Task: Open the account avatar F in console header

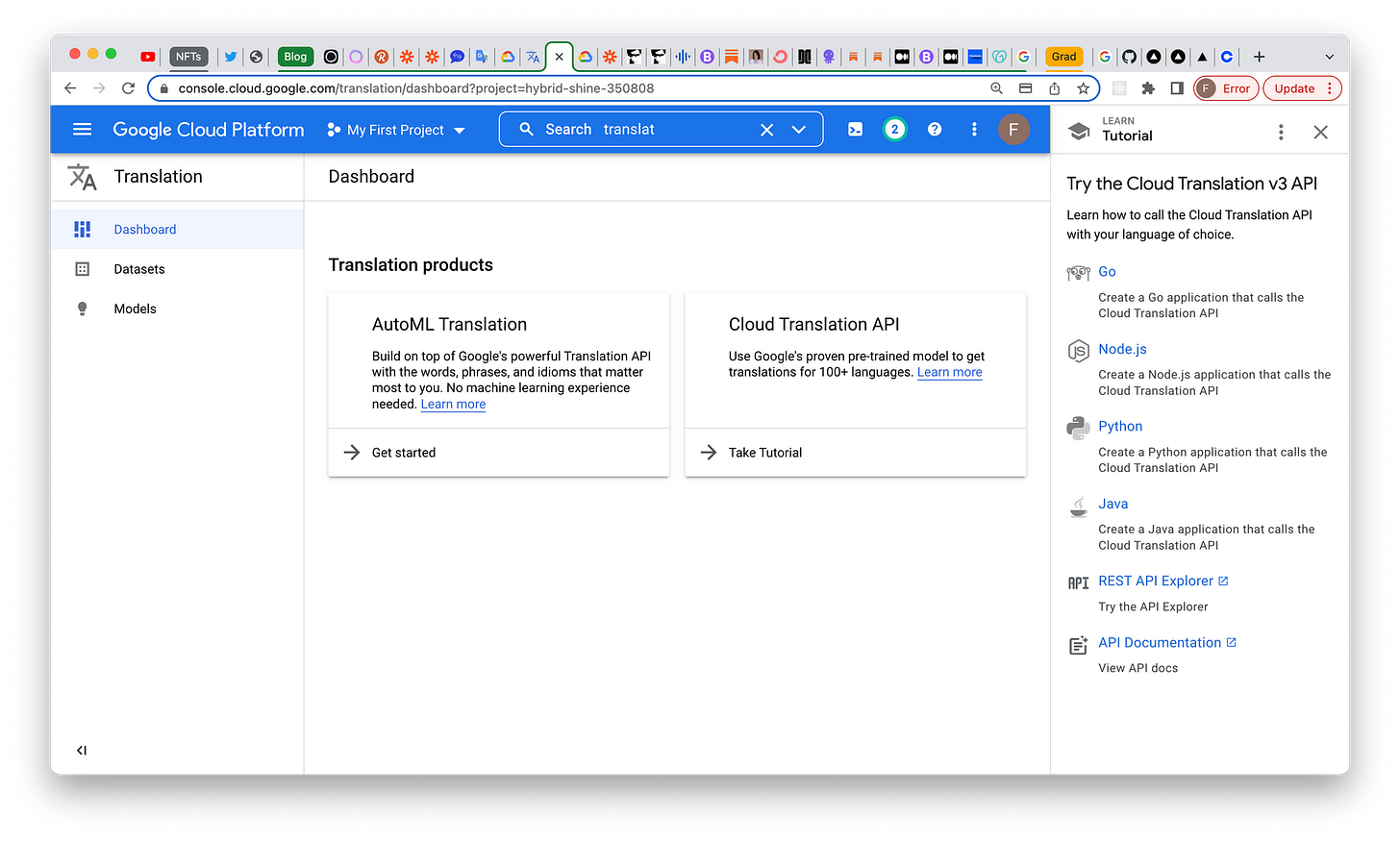Action: click(1013, 129)
